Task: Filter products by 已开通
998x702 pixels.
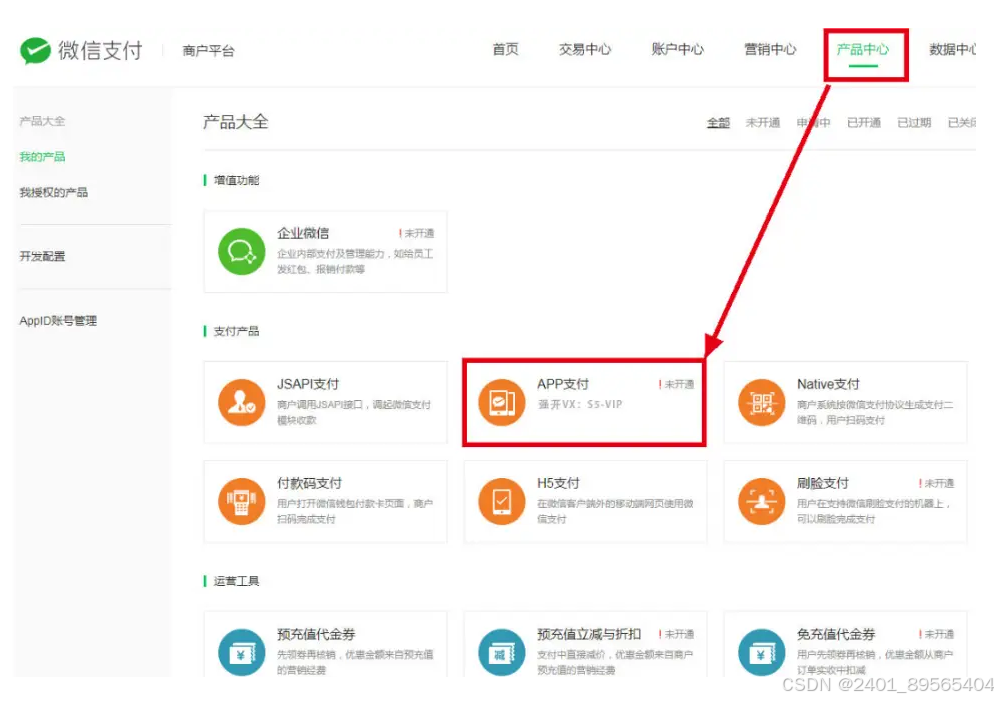Action: point(864,123)
